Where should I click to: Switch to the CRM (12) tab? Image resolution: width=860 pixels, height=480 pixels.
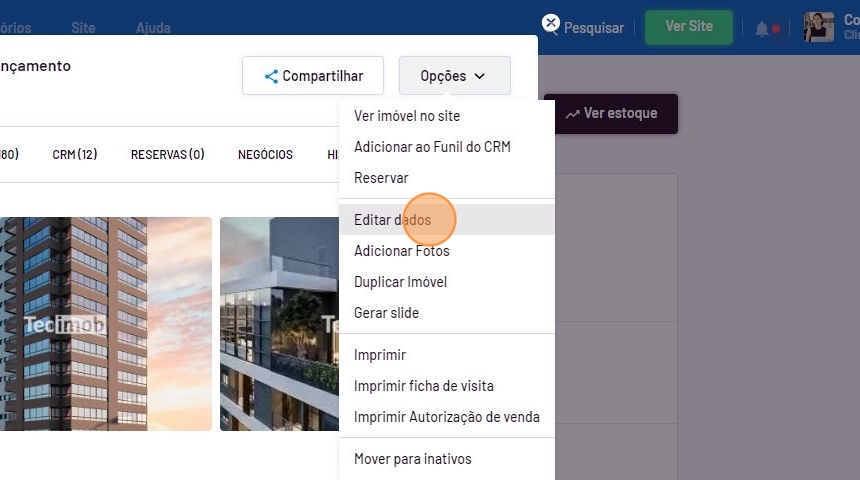[75, 155]
